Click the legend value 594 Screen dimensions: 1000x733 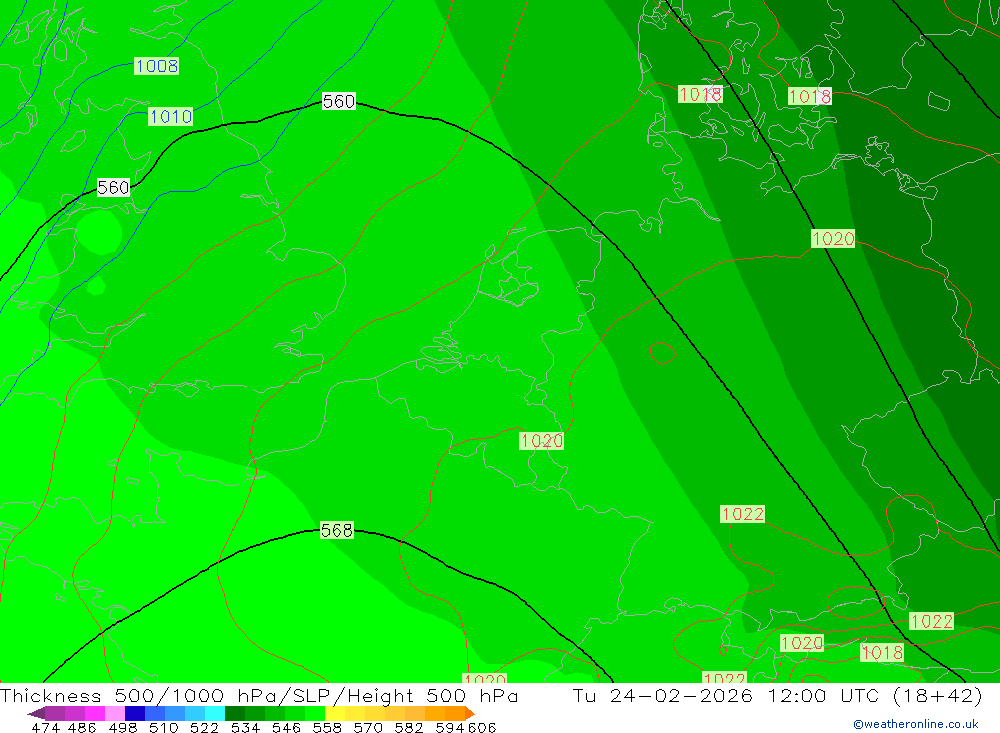(x=450, y=727)
